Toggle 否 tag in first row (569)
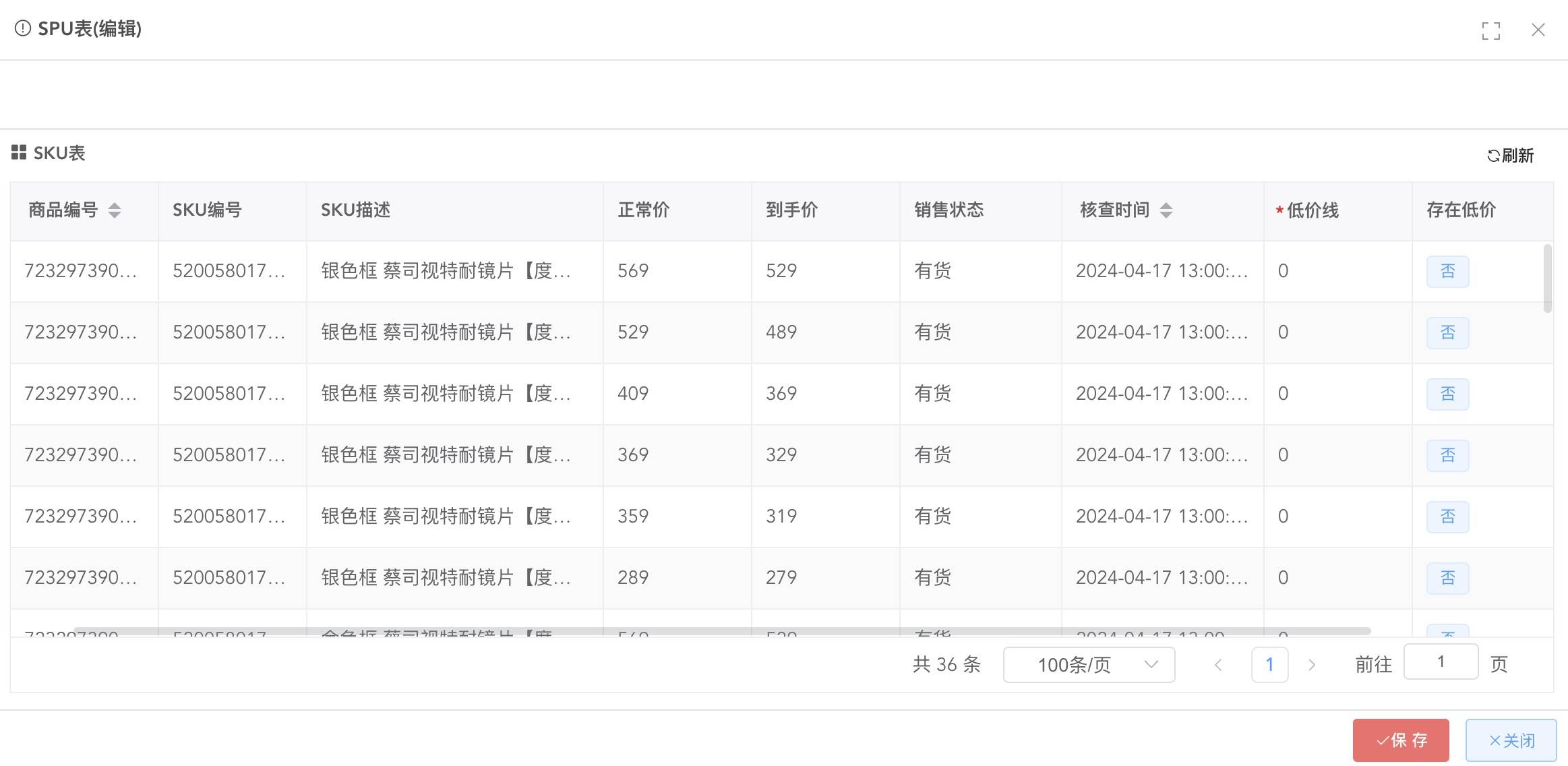 click(1447, 271)
